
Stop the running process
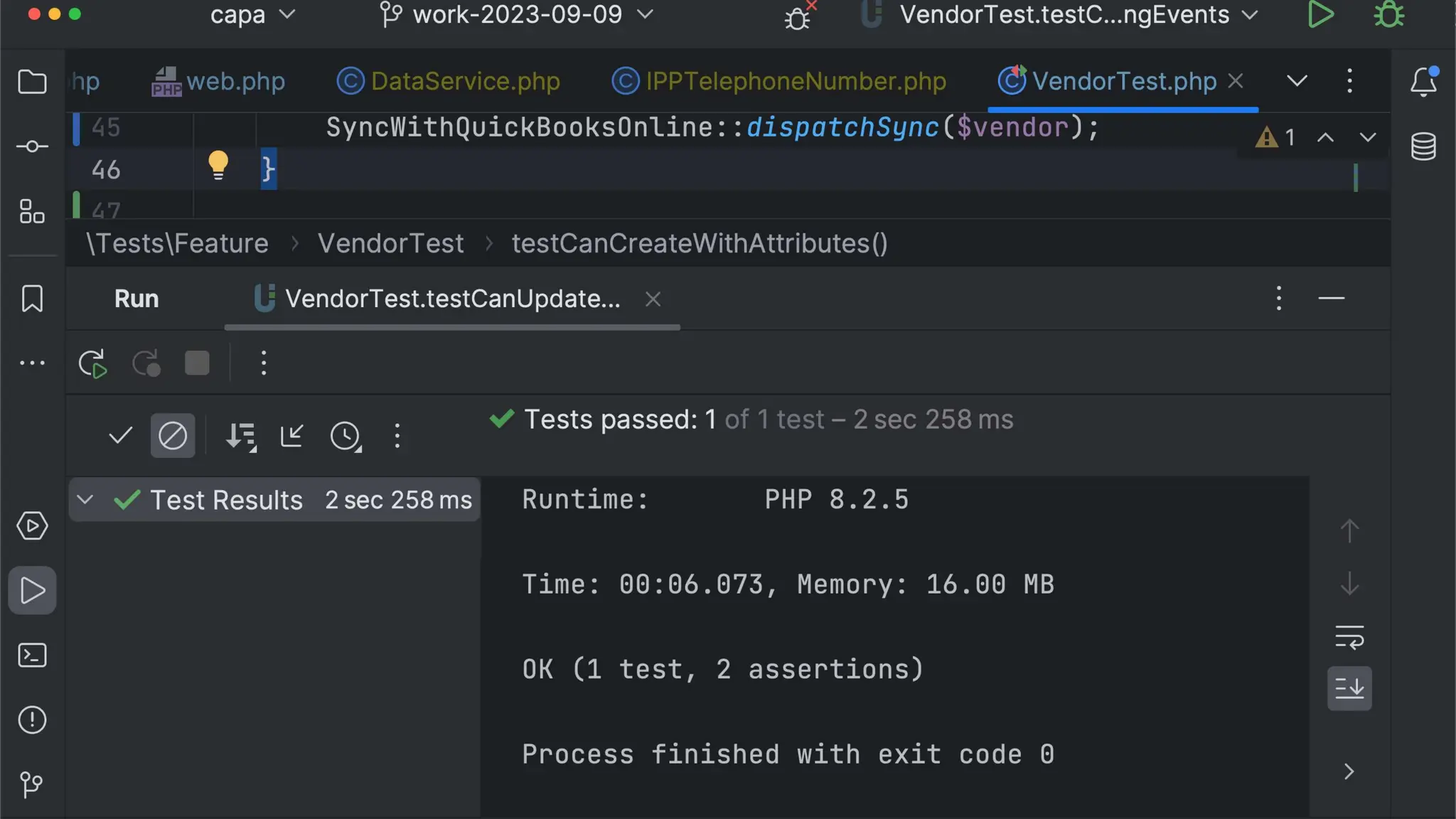(x=197, y=363)
